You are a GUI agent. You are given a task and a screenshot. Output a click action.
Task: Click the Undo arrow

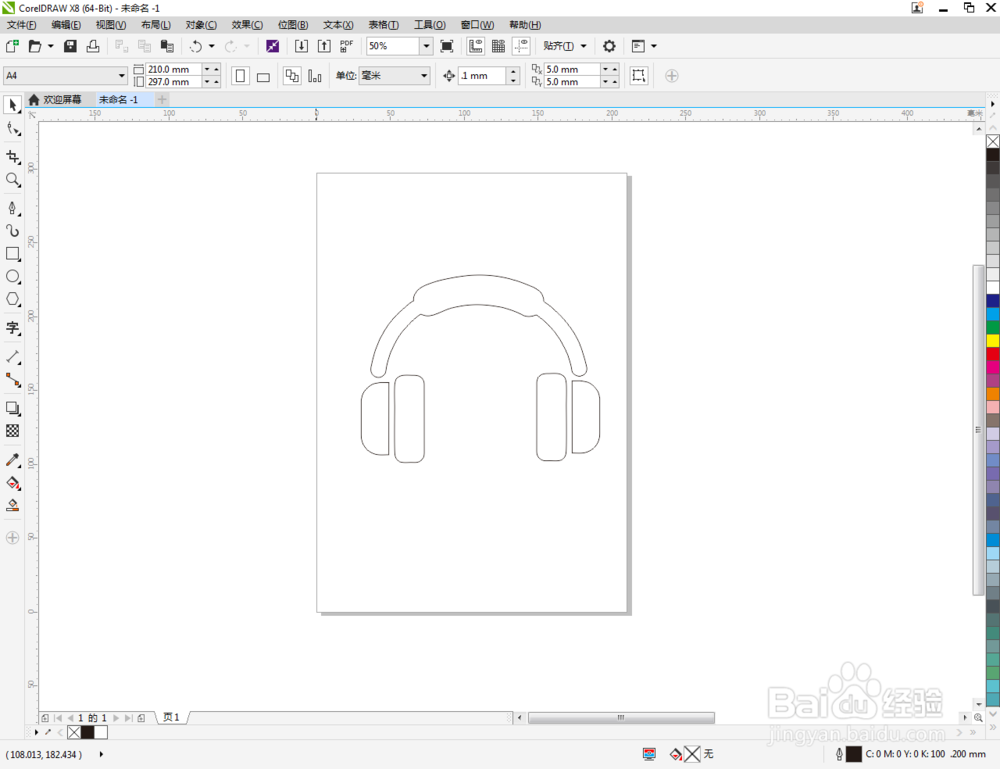[196, 46]
